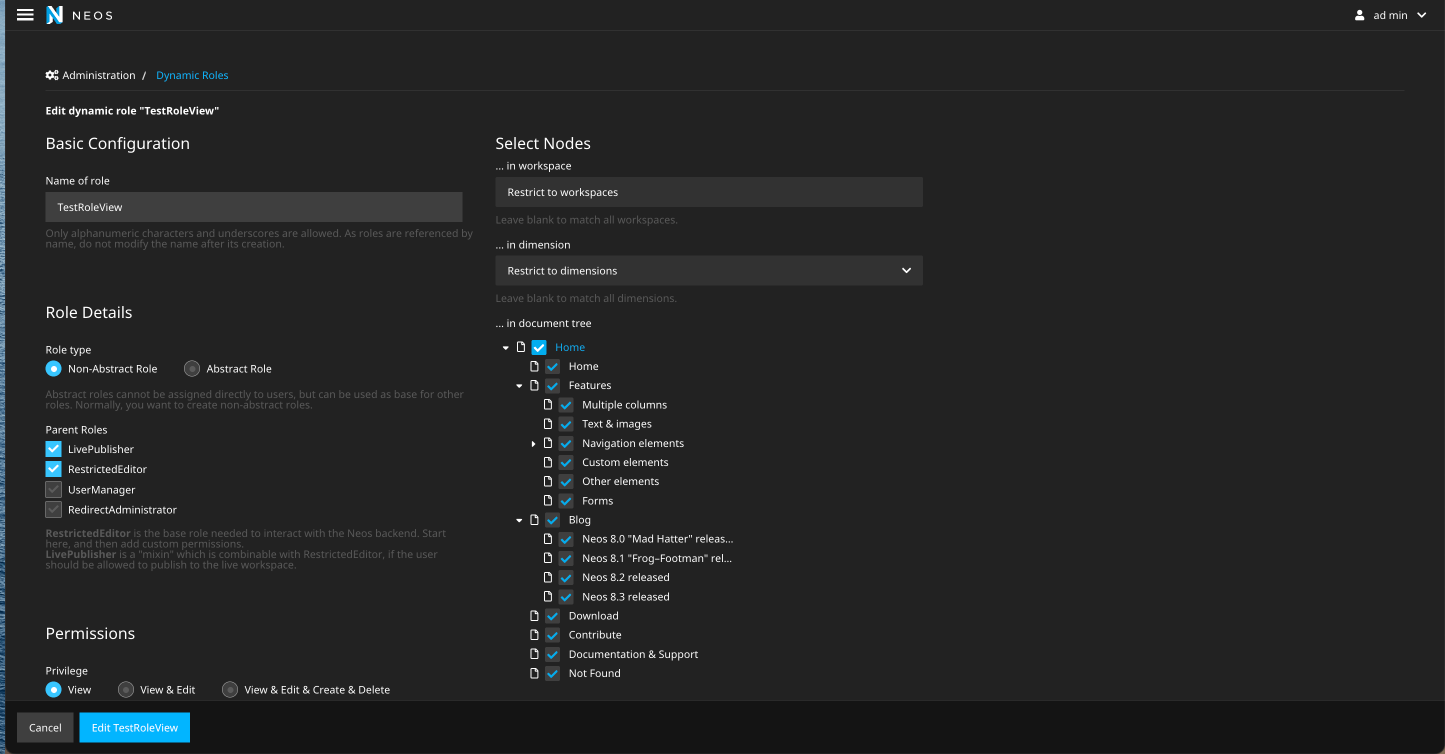The width and height of the screenshot is (1445, 754).
Task: Click the page icon of Neos 8.1 "Frog-Footman"
Action: coord(548,558)
